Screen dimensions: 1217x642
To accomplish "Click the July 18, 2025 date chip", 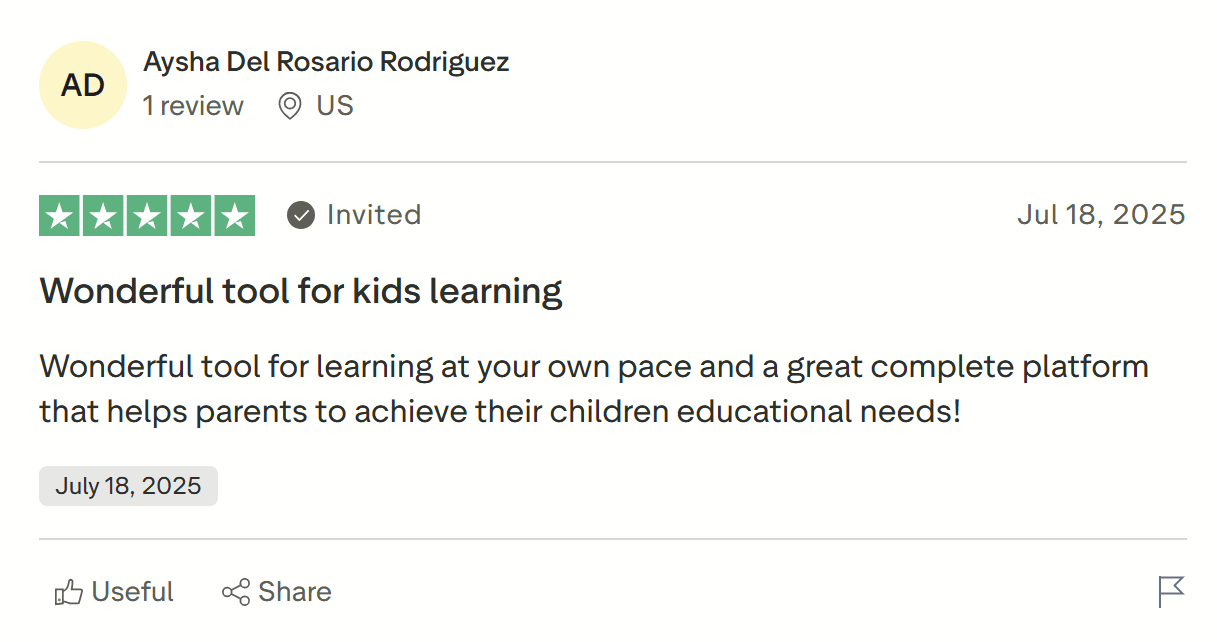I will point(128,485).
